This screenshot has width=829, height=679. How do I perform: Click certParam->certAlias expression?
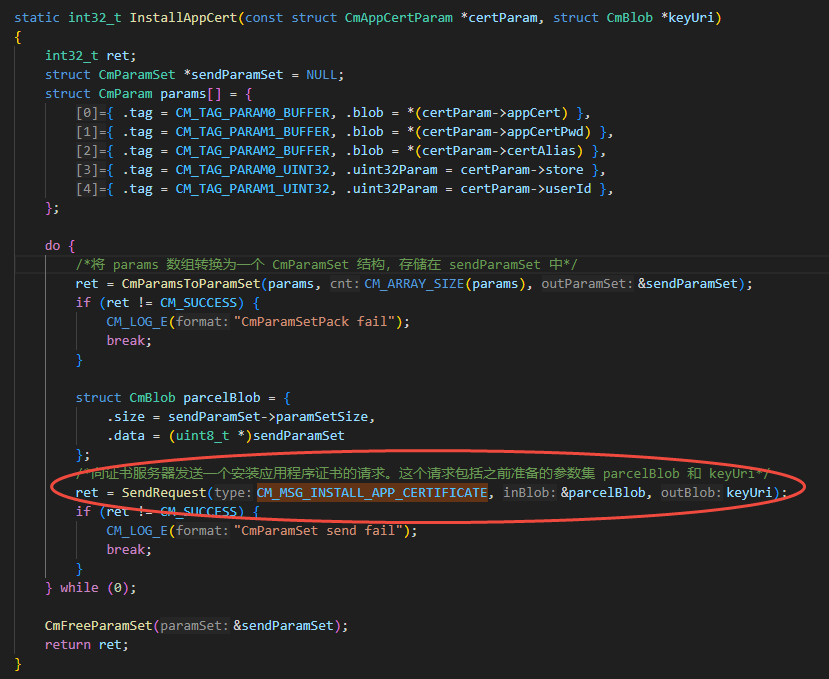tap(499, 151)
